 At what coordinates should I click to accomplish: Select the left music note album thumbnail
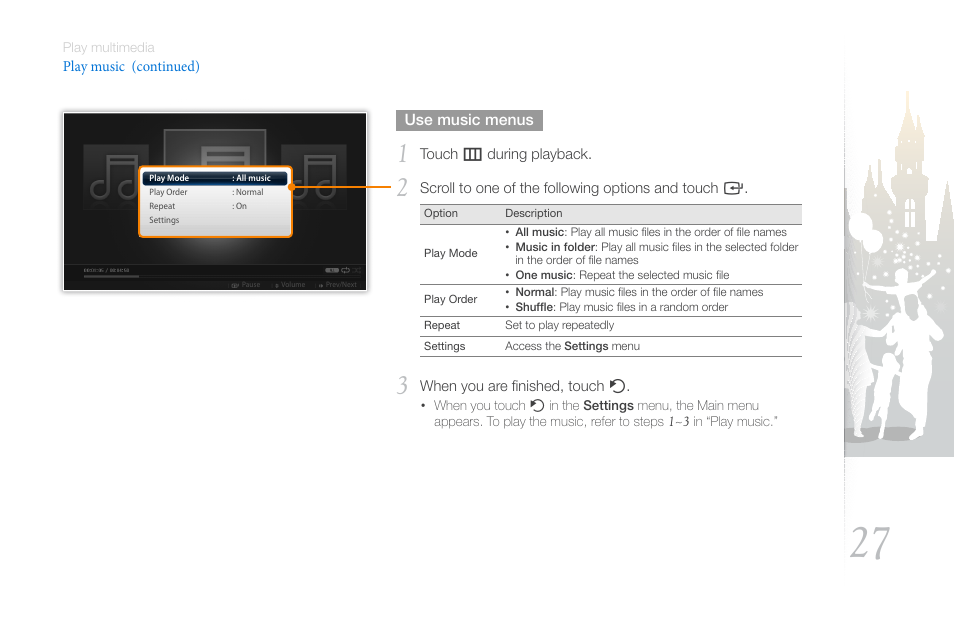(113, 177)
